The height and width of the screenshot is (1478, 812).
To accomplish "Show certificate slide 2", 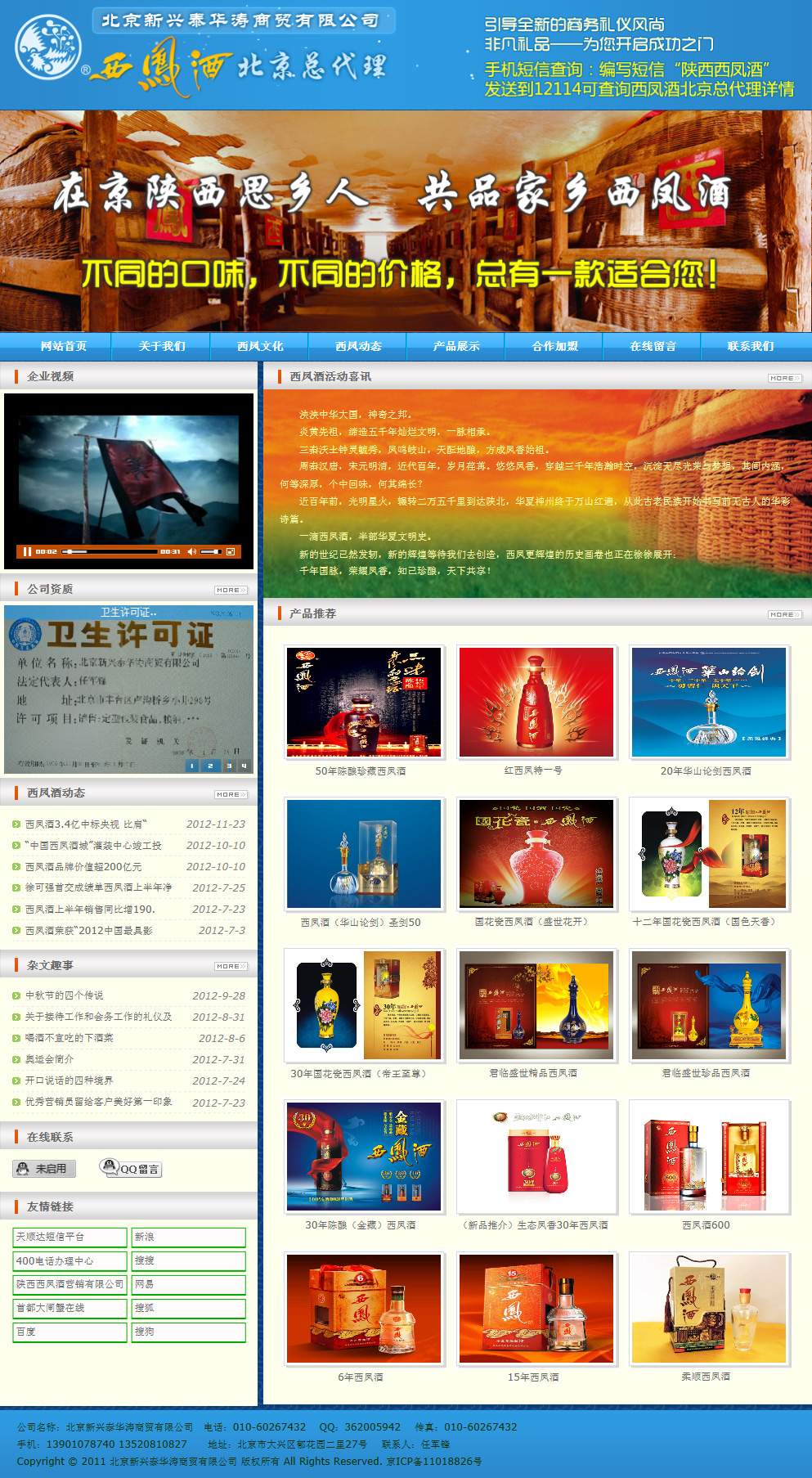I will click(210, 766).
